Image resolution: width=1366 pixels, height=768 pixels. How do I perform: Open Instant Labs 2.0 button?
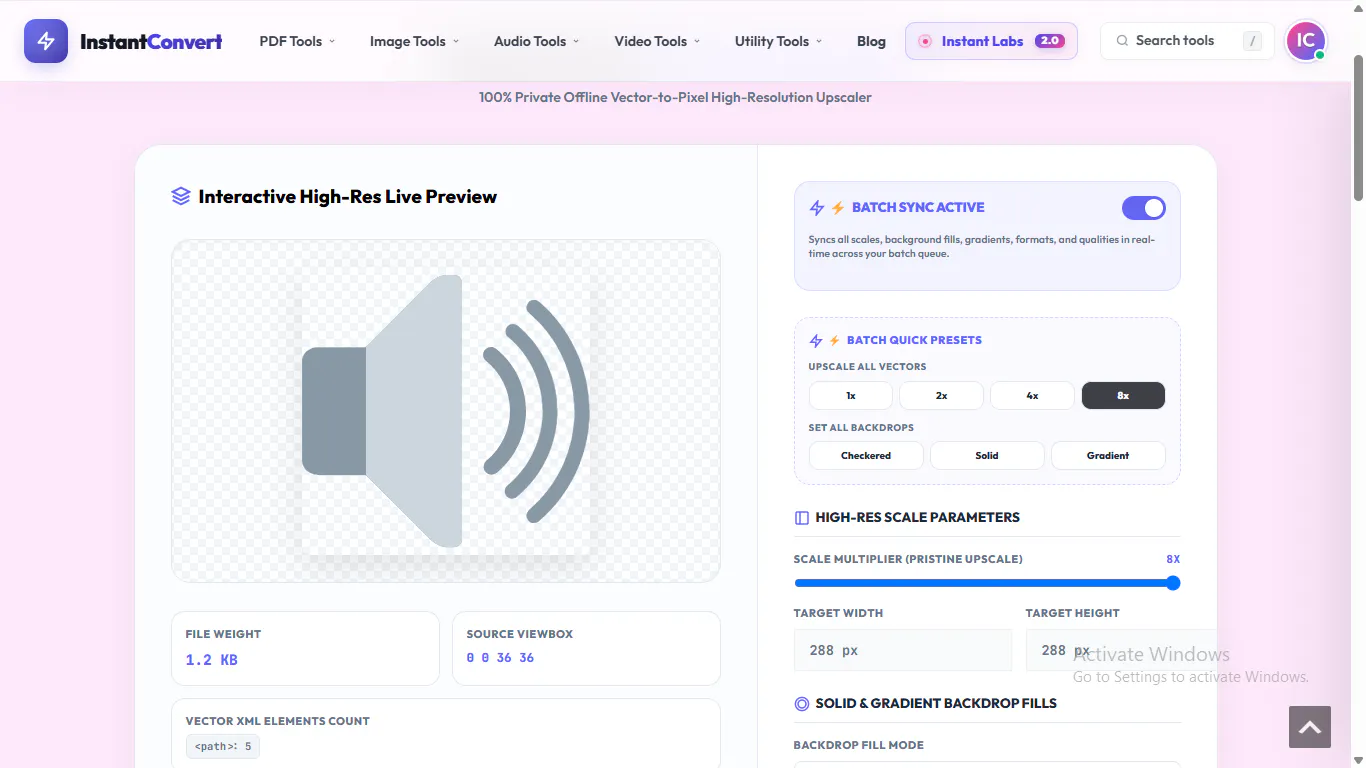991,41
